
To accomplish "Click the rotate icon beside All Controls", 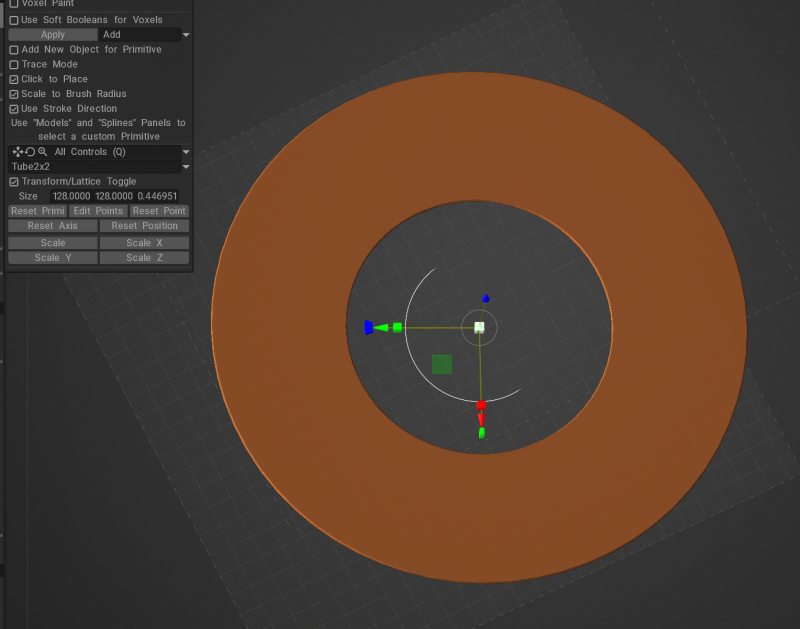I will click(30, 152).
